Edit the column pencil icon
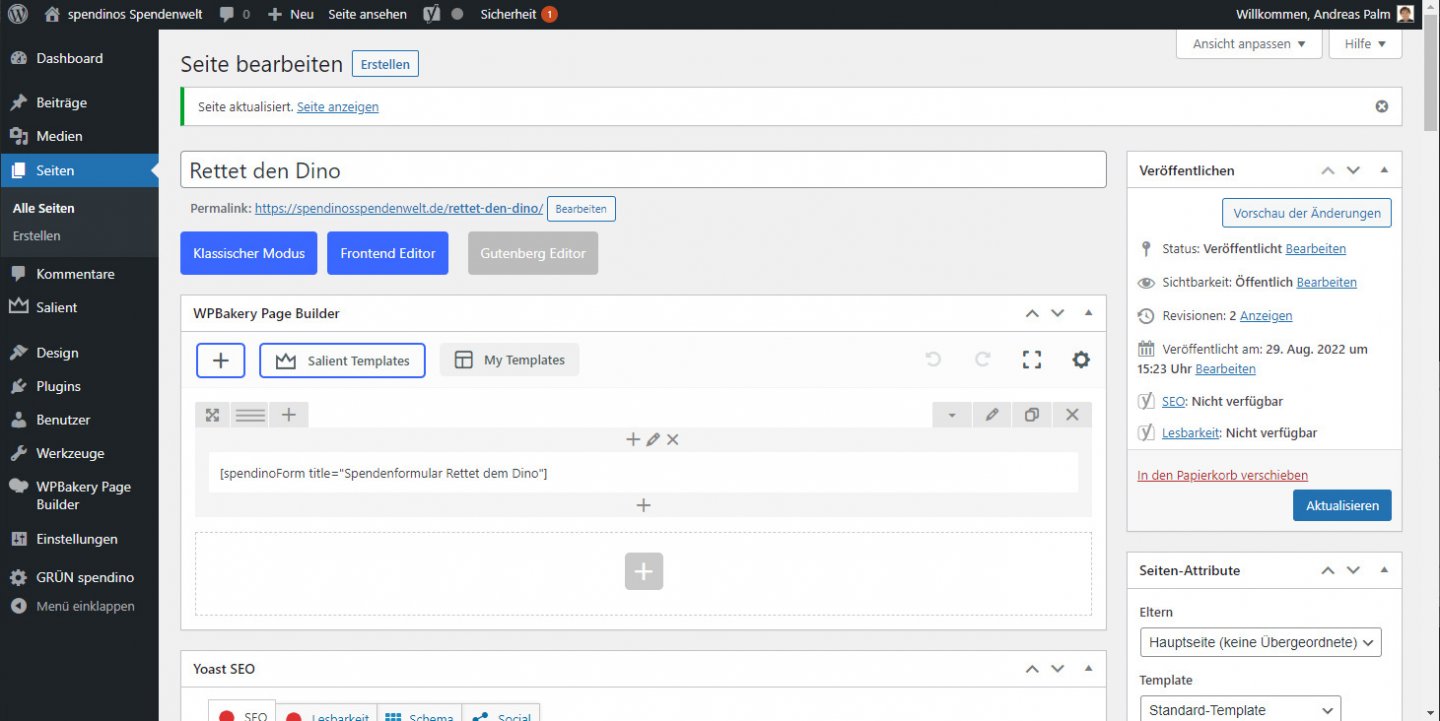 [653, 439]
